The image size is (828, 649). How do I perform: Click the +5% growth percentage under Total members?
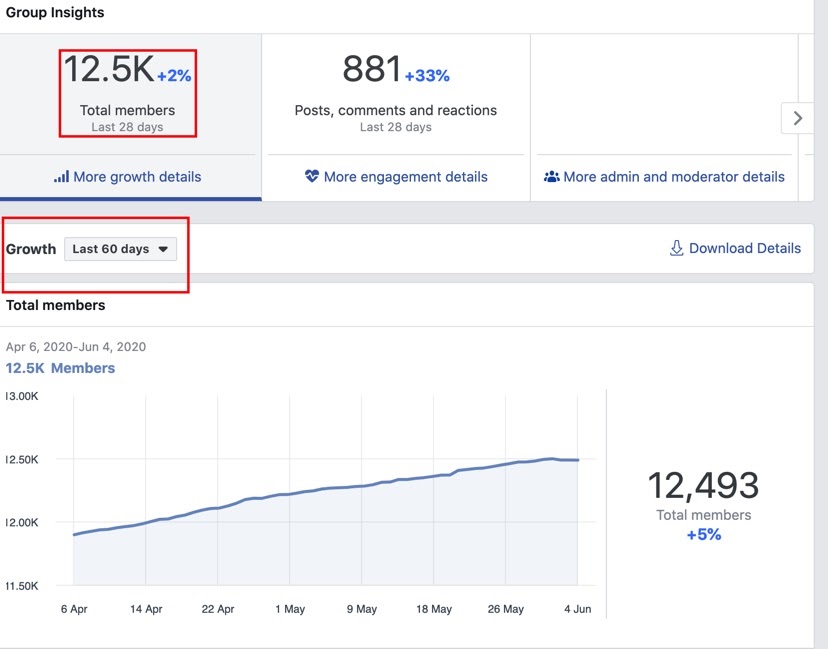[703, 535]
